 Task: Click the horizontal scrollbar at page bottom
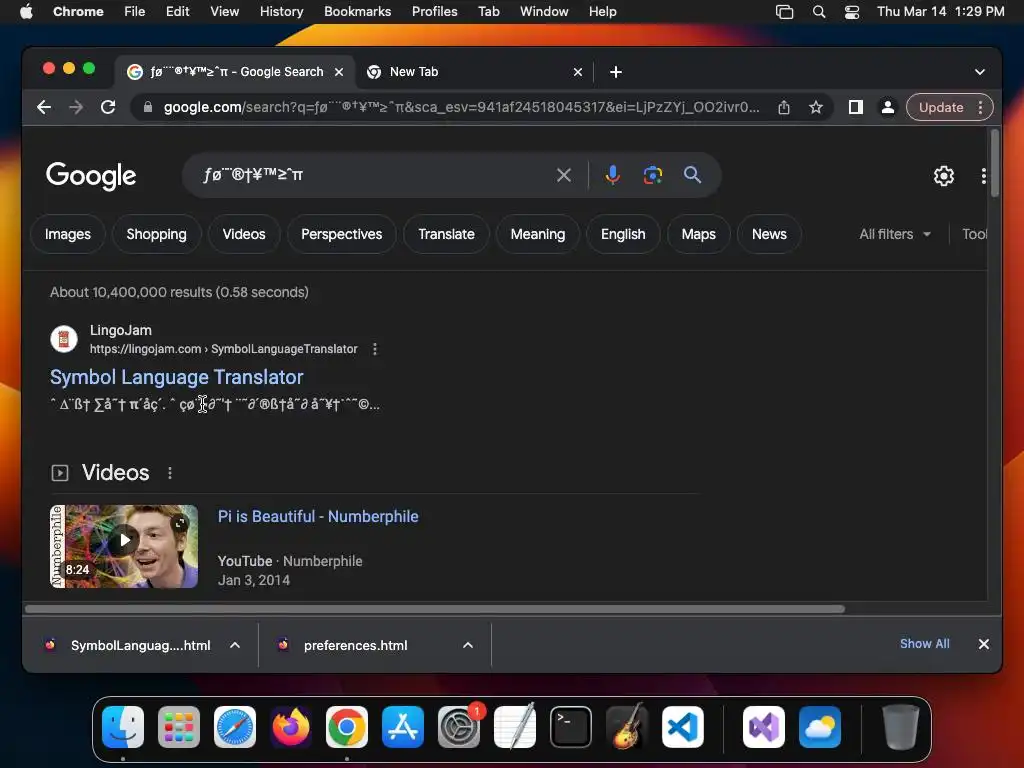pyautogui.click(x=435, y=609)
